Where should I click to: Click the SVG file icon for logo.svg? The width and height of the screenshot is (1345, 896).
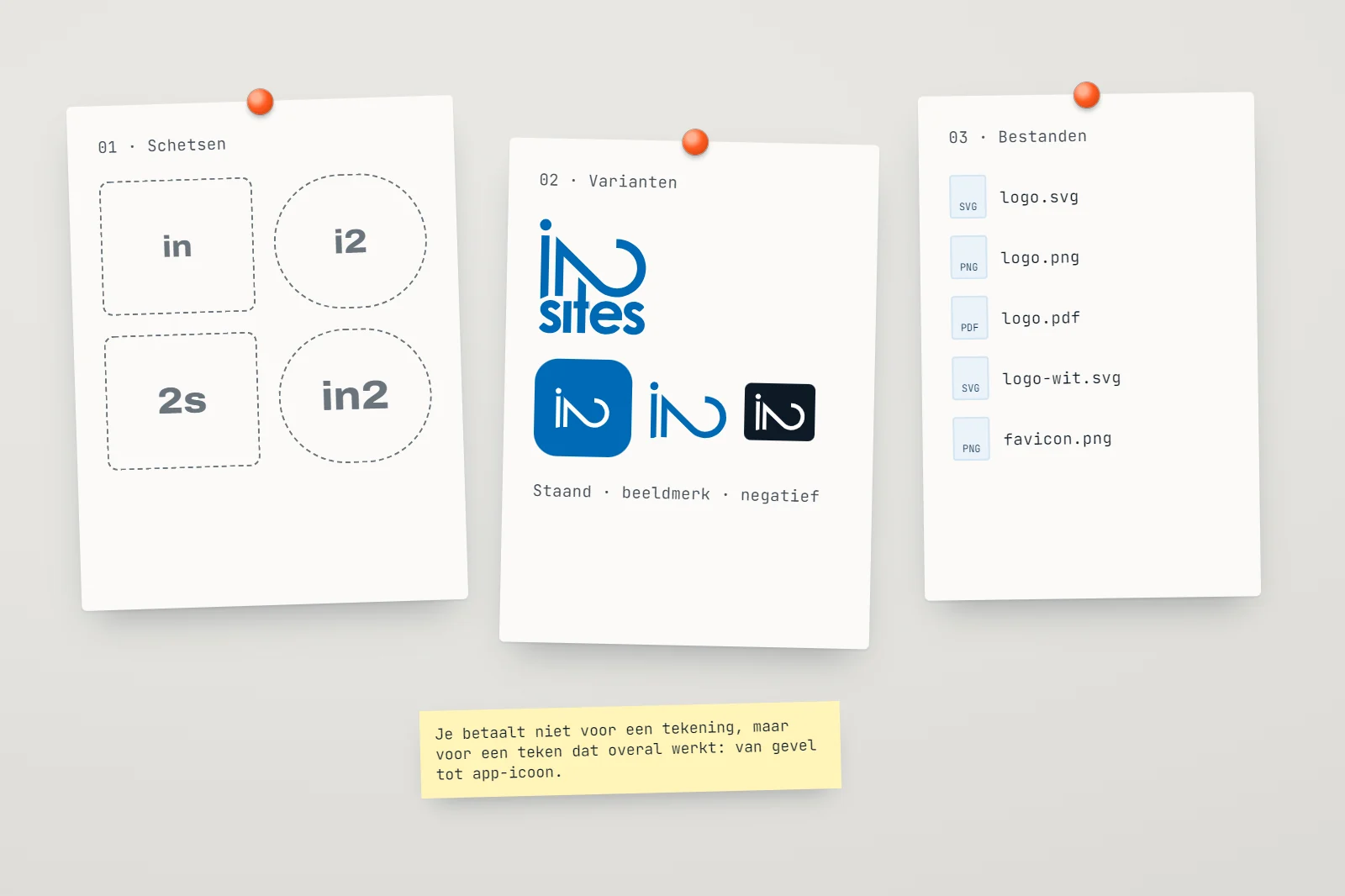(968, 197)
